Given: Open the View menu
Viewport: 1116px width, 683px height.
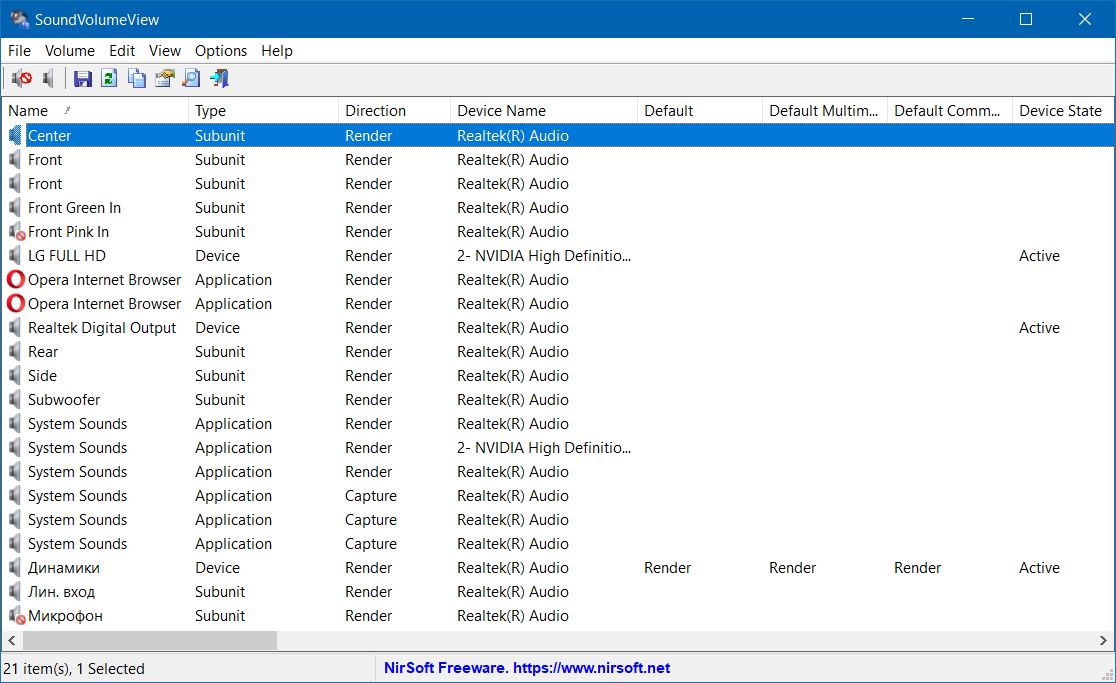Looking at the screenshot, I should (164, 51).
